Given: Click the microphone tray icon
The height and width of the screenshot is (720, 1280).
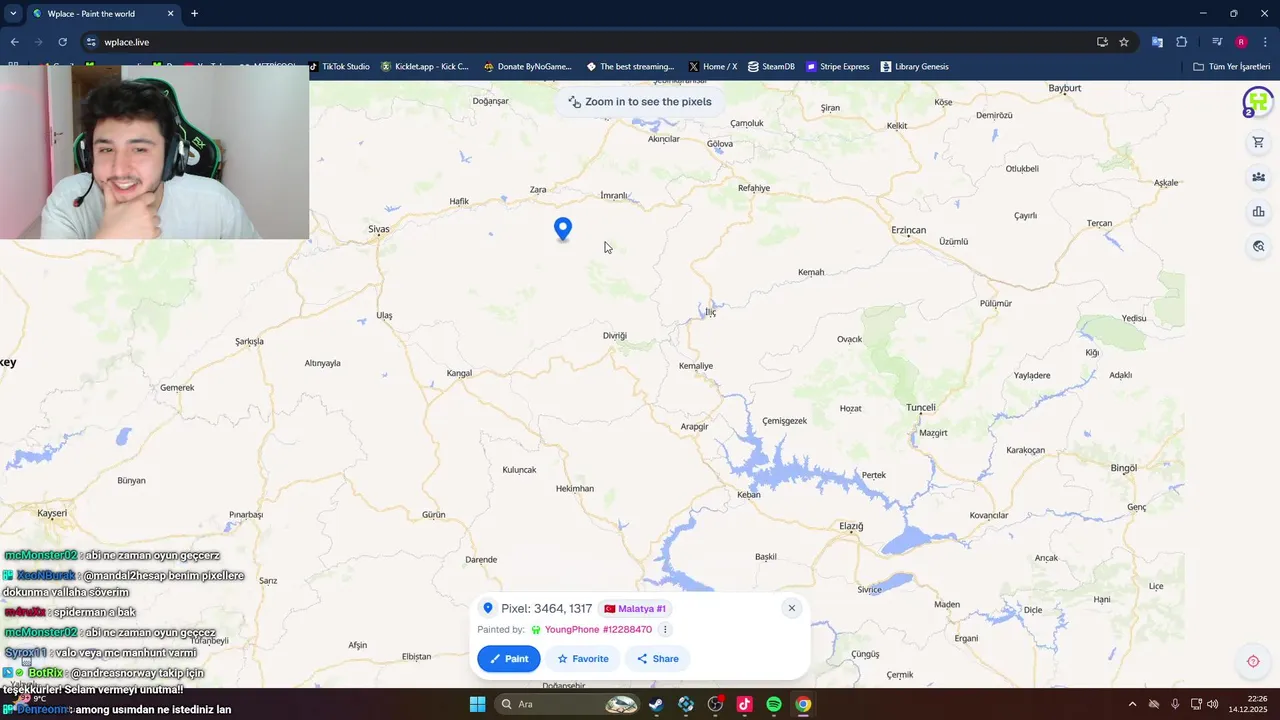Looking at the screenshot, I should click(1175, 704).
